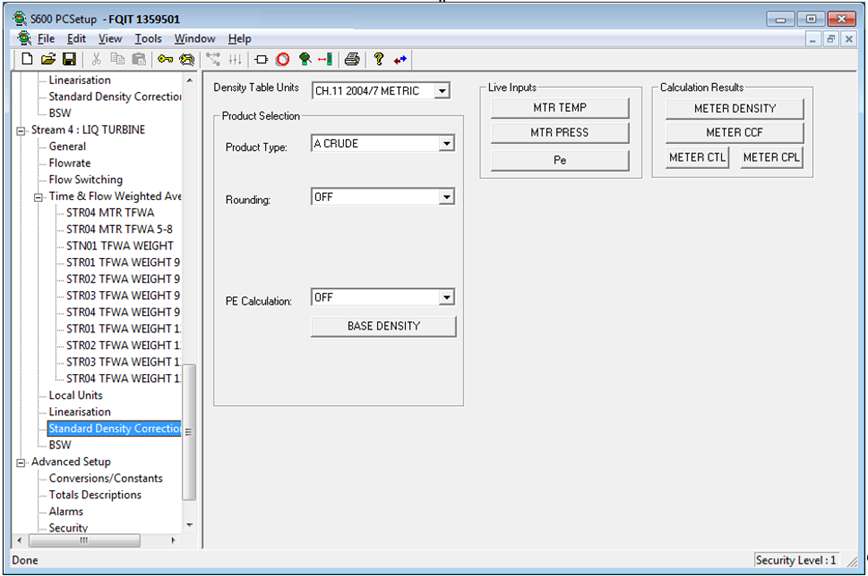Image resolution: width=868 pixels, height=576 pixels.
Task: Select General under Stream 4
Action: tap(67, 146)
